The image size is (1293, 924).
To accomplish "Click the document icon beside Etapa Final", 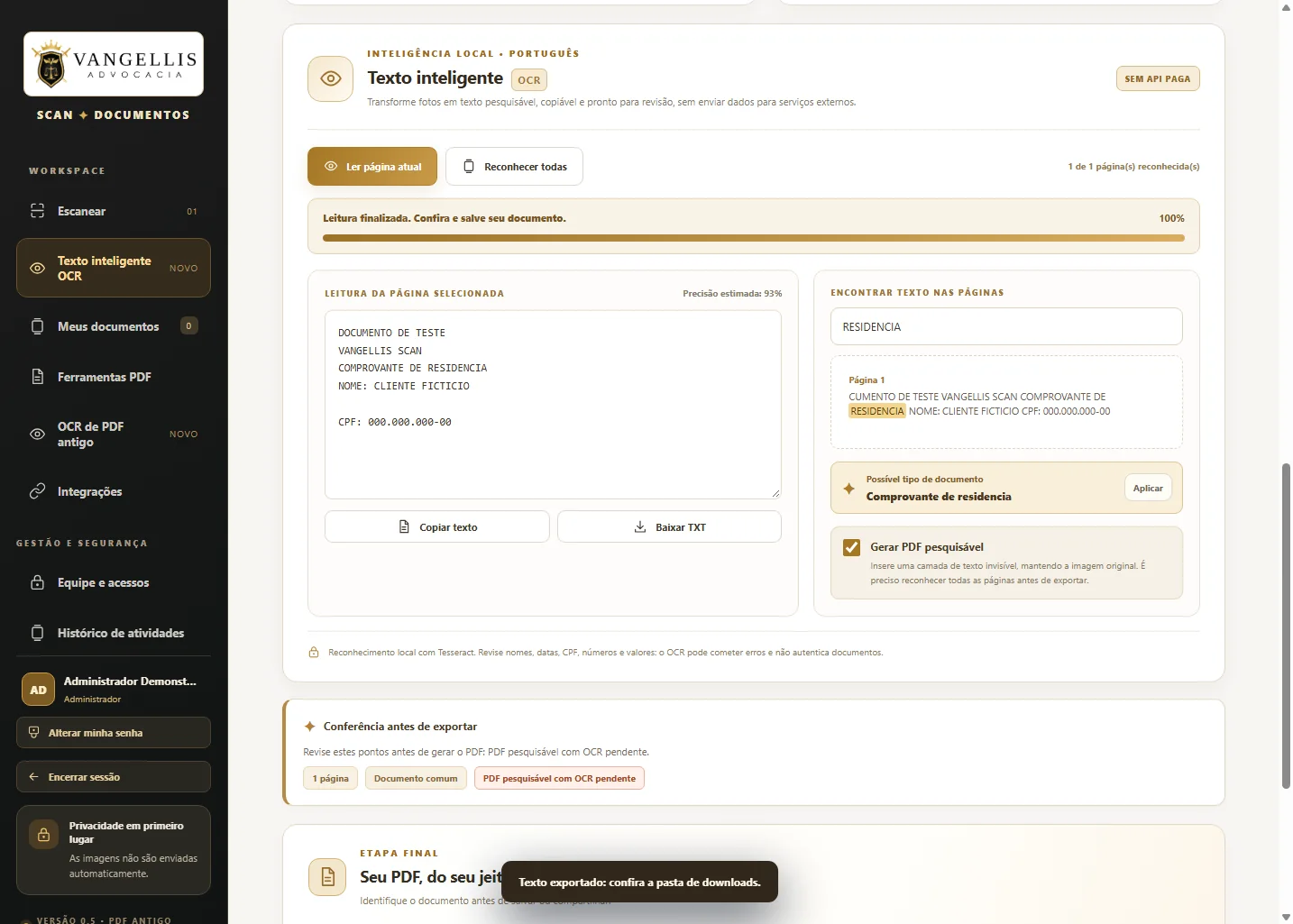I will [x=327, y=877].
